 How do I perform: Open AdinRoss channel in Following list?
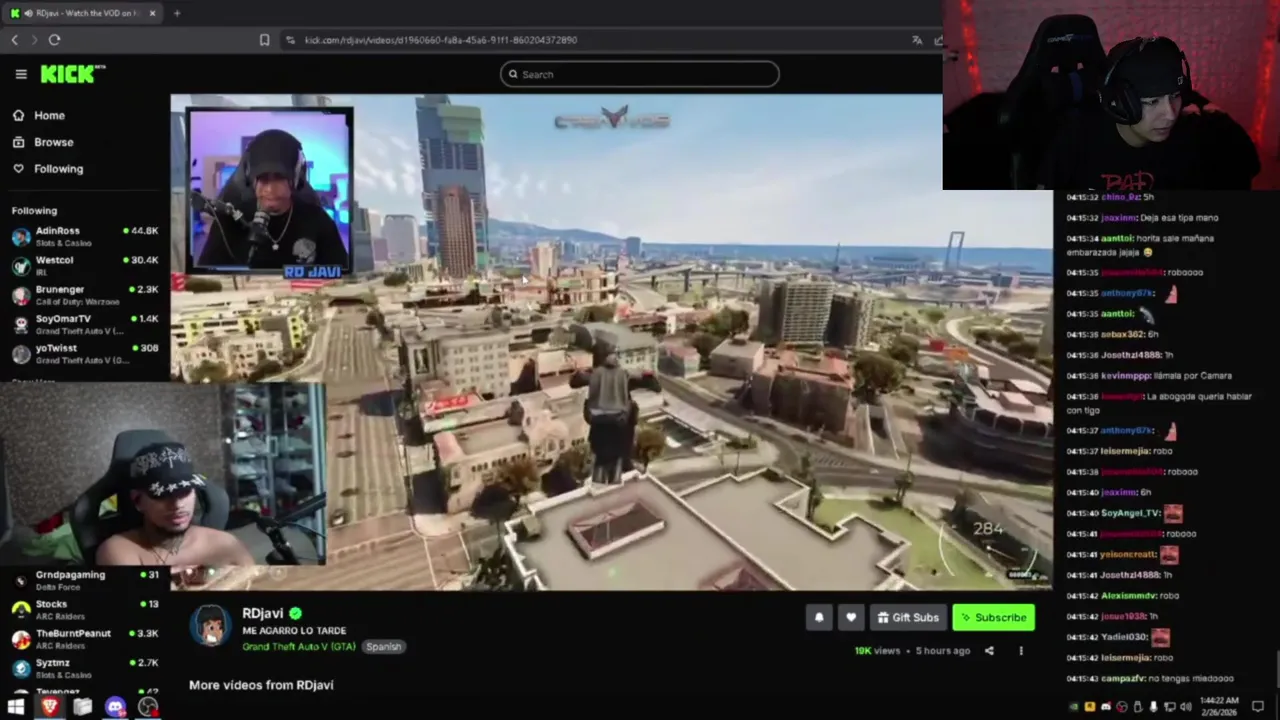tap(85, 236)
